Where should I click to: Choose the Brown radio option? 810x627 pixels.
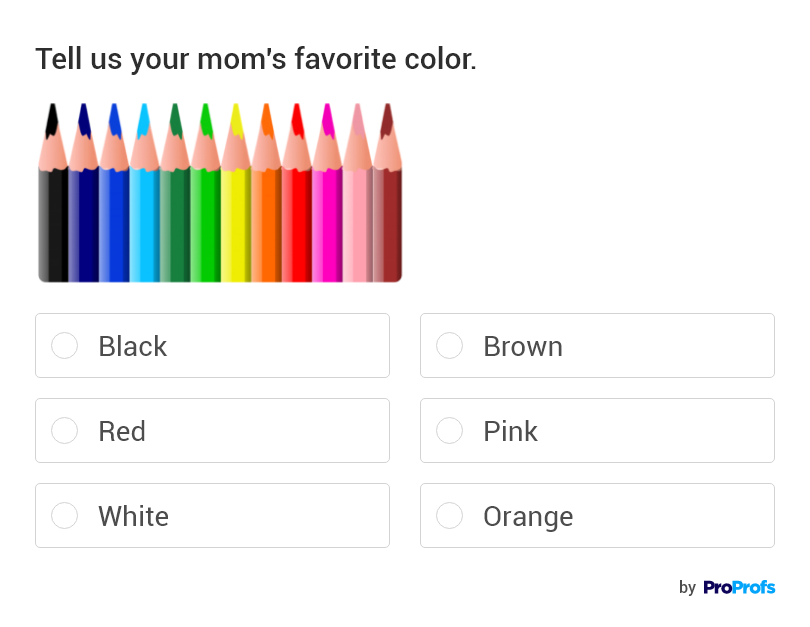(450, 346)
